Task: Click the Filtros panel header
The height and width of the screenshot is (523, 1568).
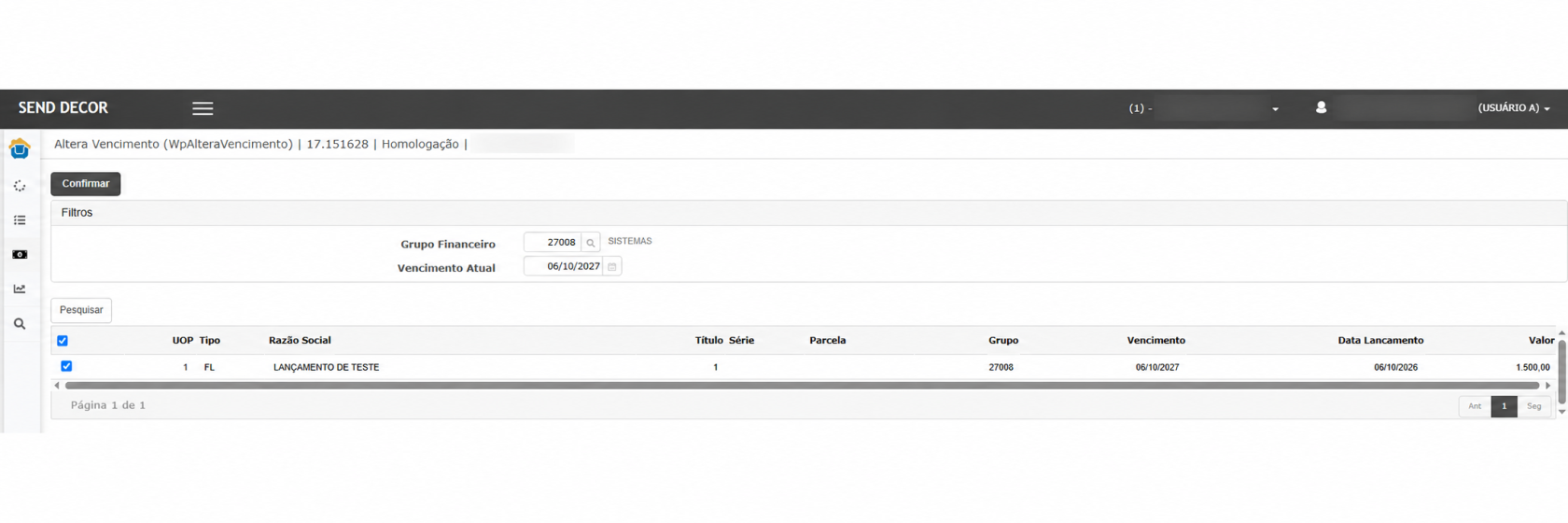Action: point(808,213)
